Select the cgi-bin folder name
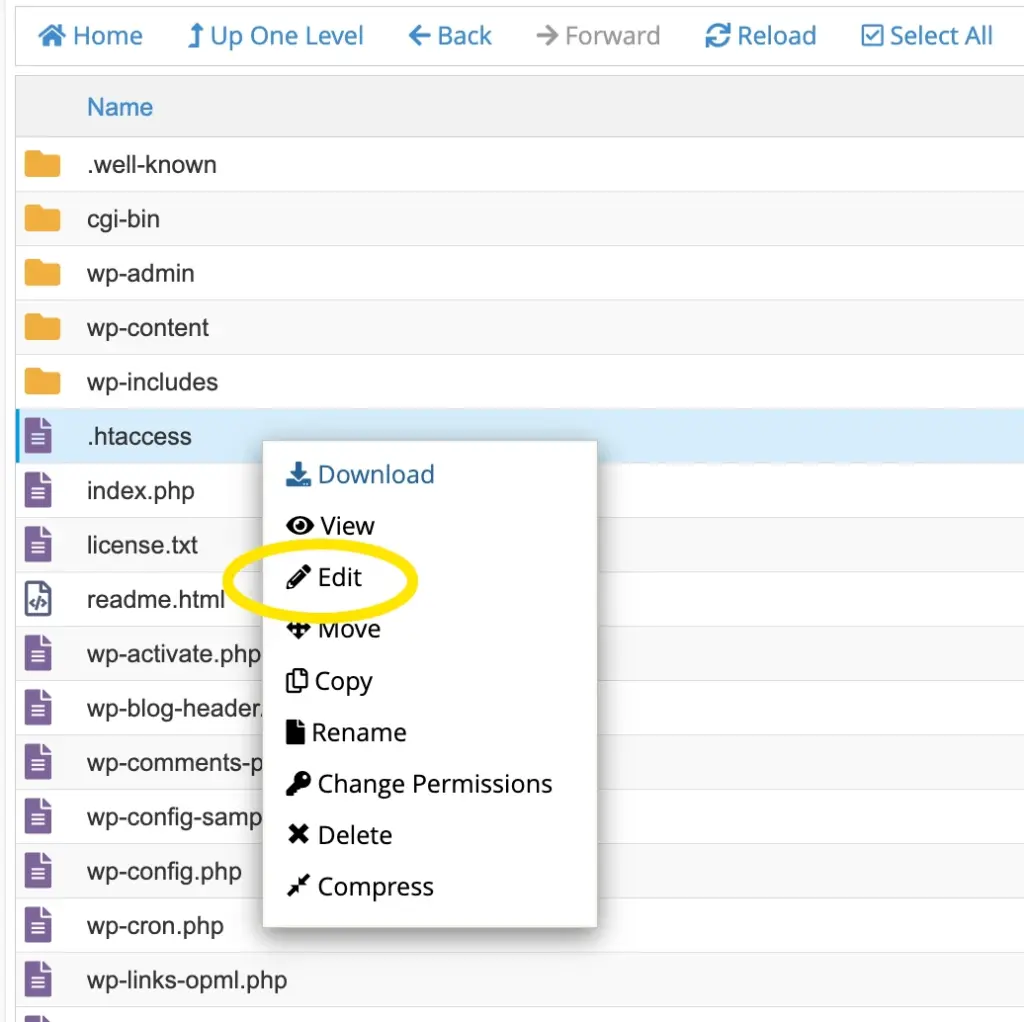1024x1022 pixels. 123,219
